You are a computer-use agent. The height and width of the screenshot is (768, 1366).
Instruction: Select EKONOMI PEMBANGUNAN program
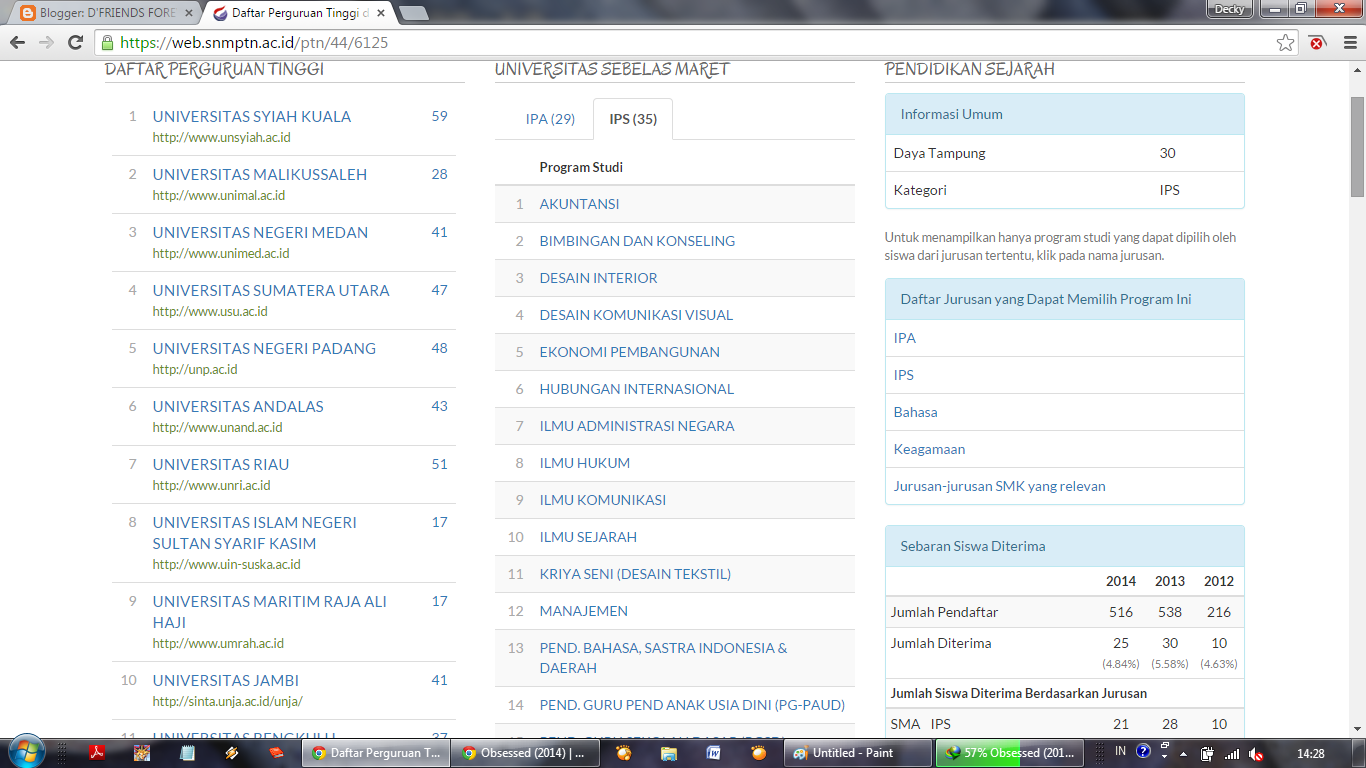pos(630,352)
